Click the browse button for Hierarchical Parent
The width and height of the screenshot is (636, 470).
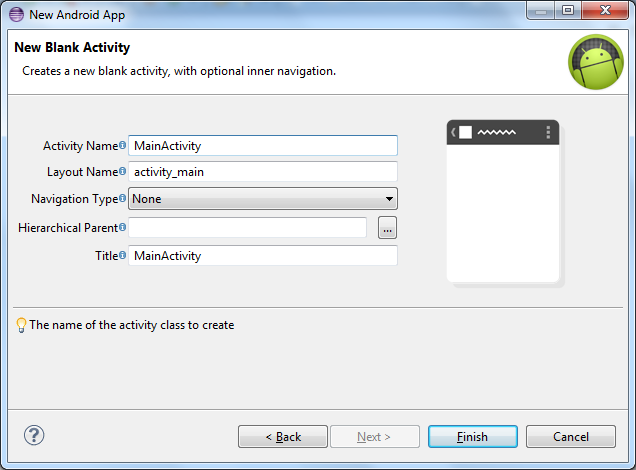coord(388,228)
